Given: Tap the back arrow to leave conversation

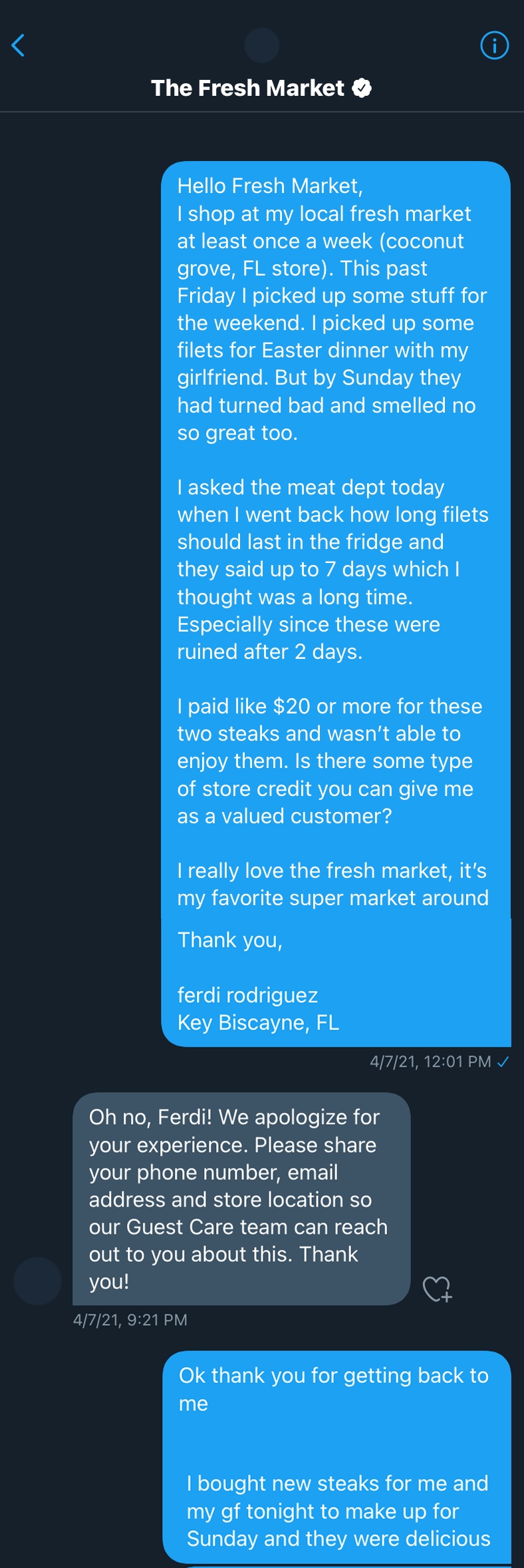Looking at the screenshot, I should pyautogui.click(x=19, y=46).
